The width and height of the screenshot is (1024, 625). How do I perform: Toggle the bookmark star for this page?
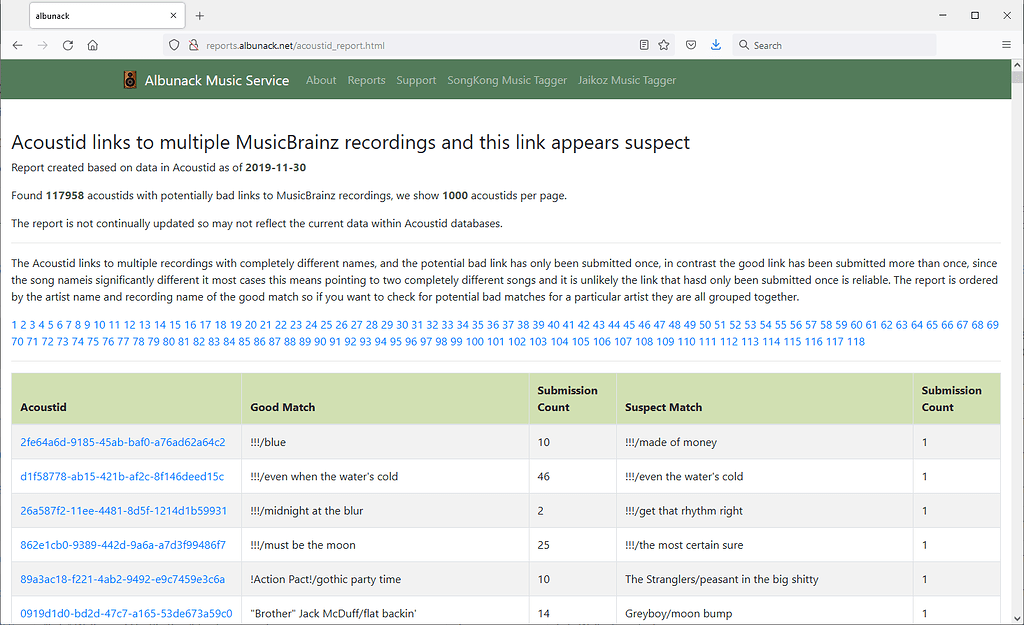click(x=663, y=45)
